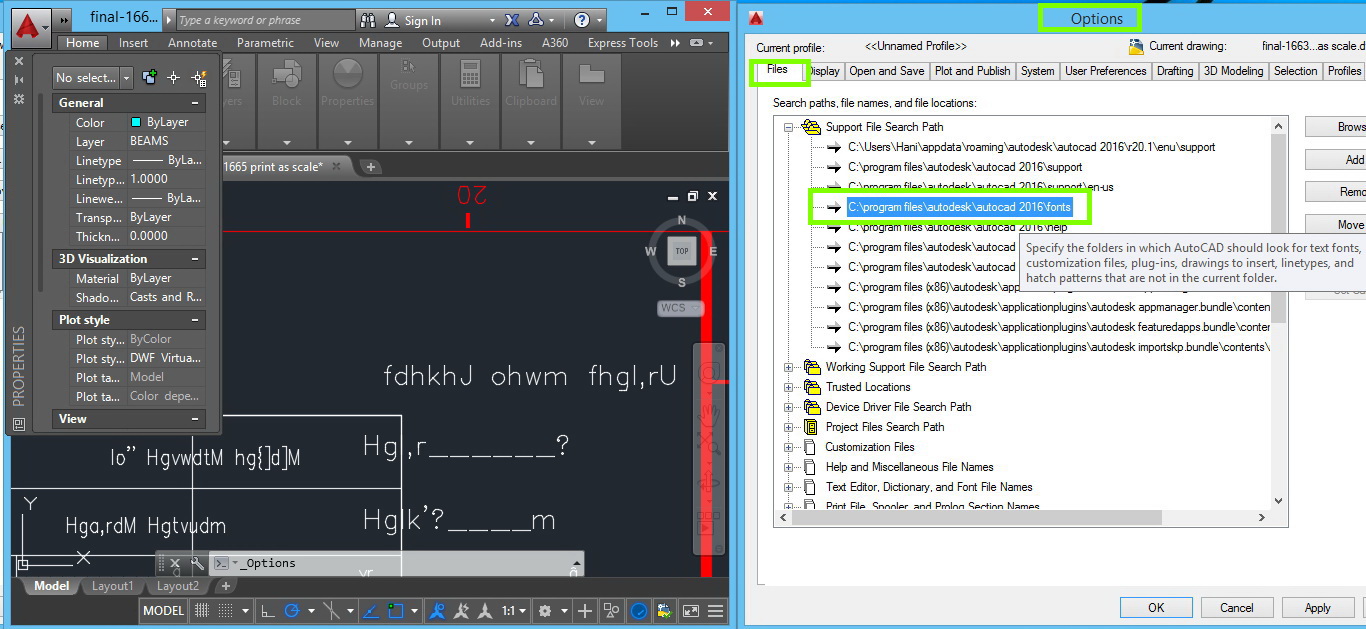Switch to the Drafting tab in Options
The width and height of the screenshot is (1366, 629).
(1175, 71)
